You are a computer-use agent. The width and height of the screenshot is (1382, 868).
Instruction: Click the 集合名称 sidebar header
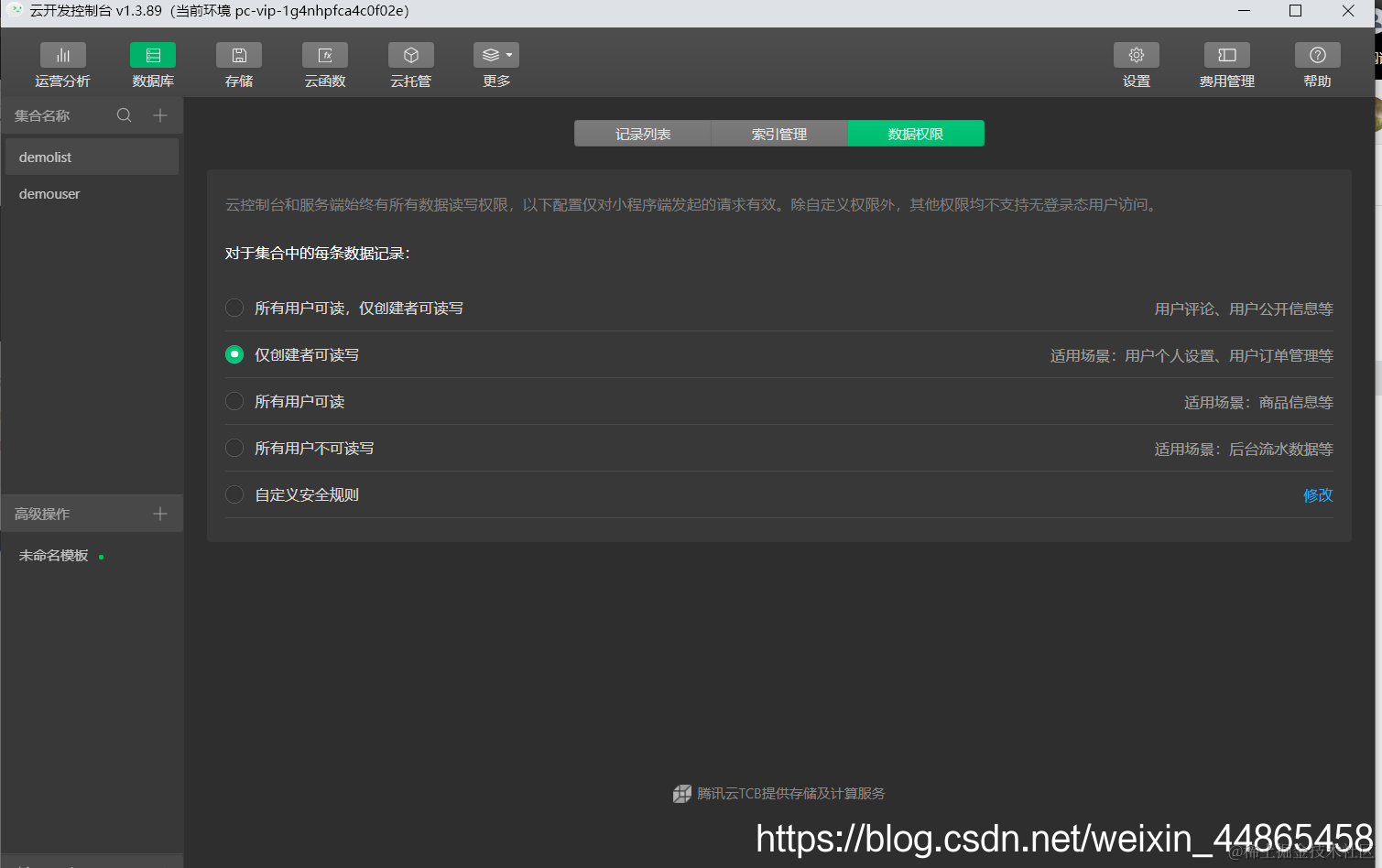point(42,115)
